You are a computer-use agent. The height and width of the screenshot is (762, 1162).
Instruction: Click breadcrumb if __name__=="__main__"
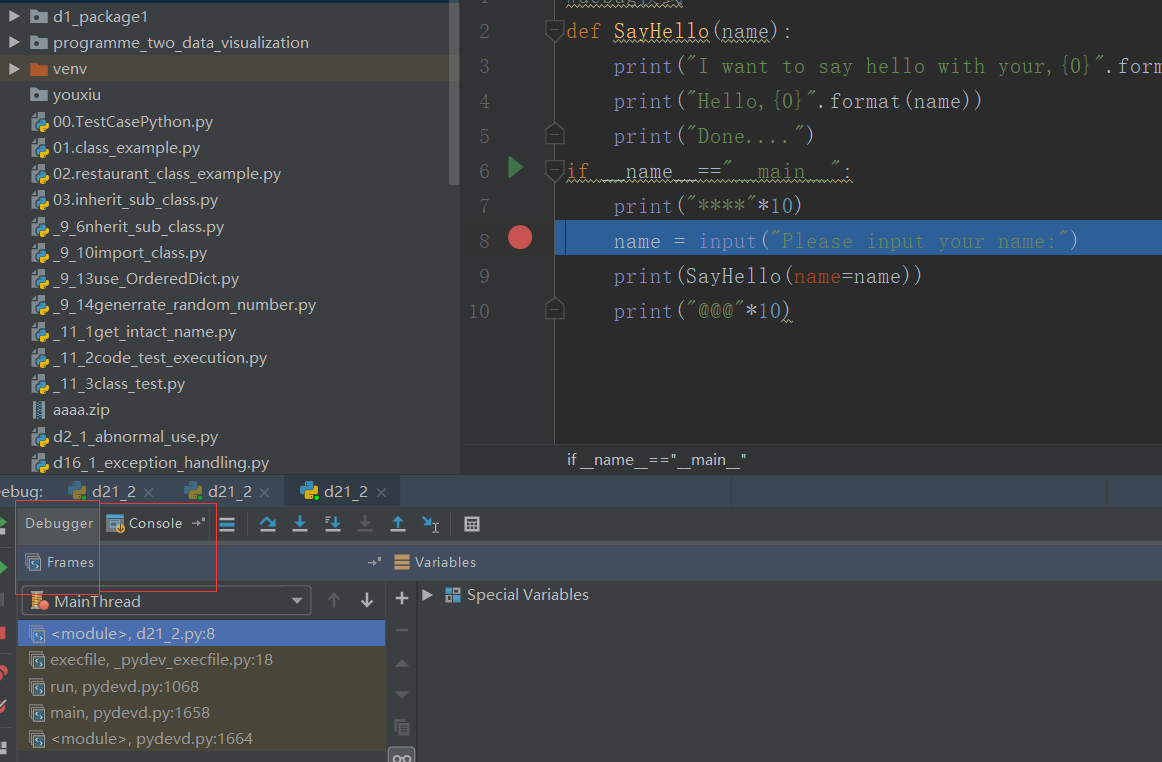coord(657,460)
